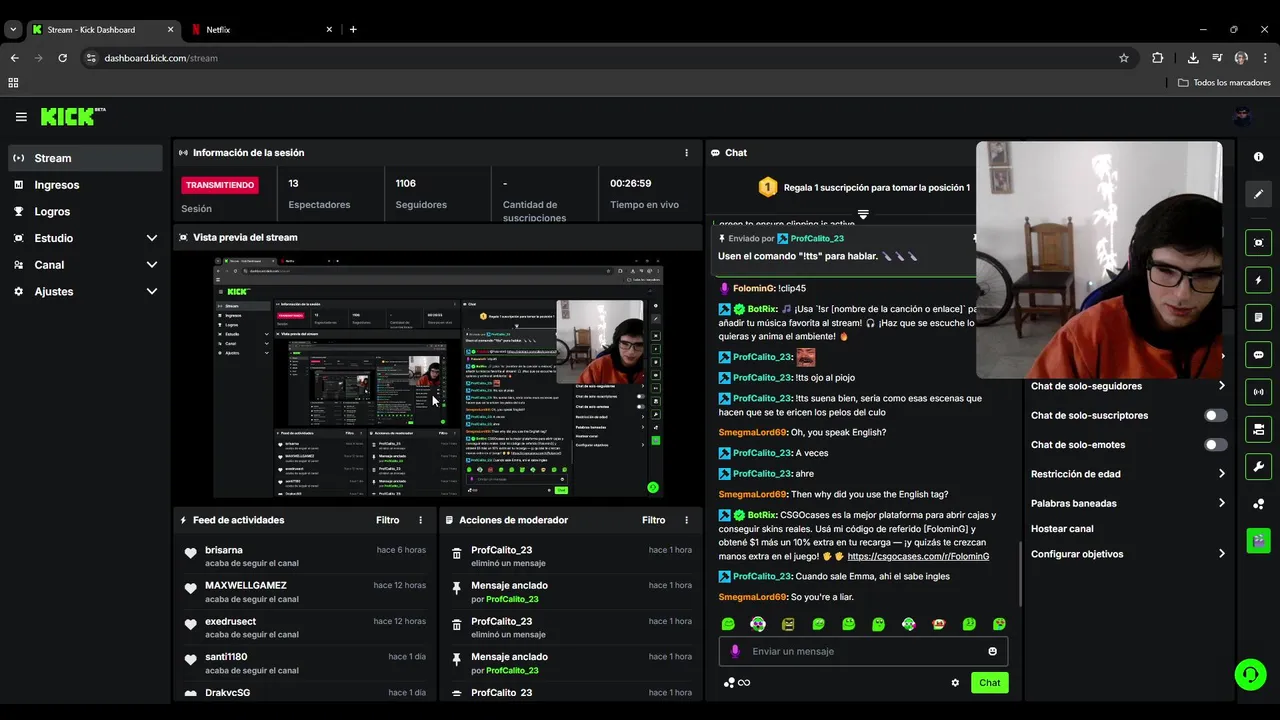Open the csgocases.com referral link
This screenshot has height=720, width=1280.
pyautogui.click(x=918, y=556)
